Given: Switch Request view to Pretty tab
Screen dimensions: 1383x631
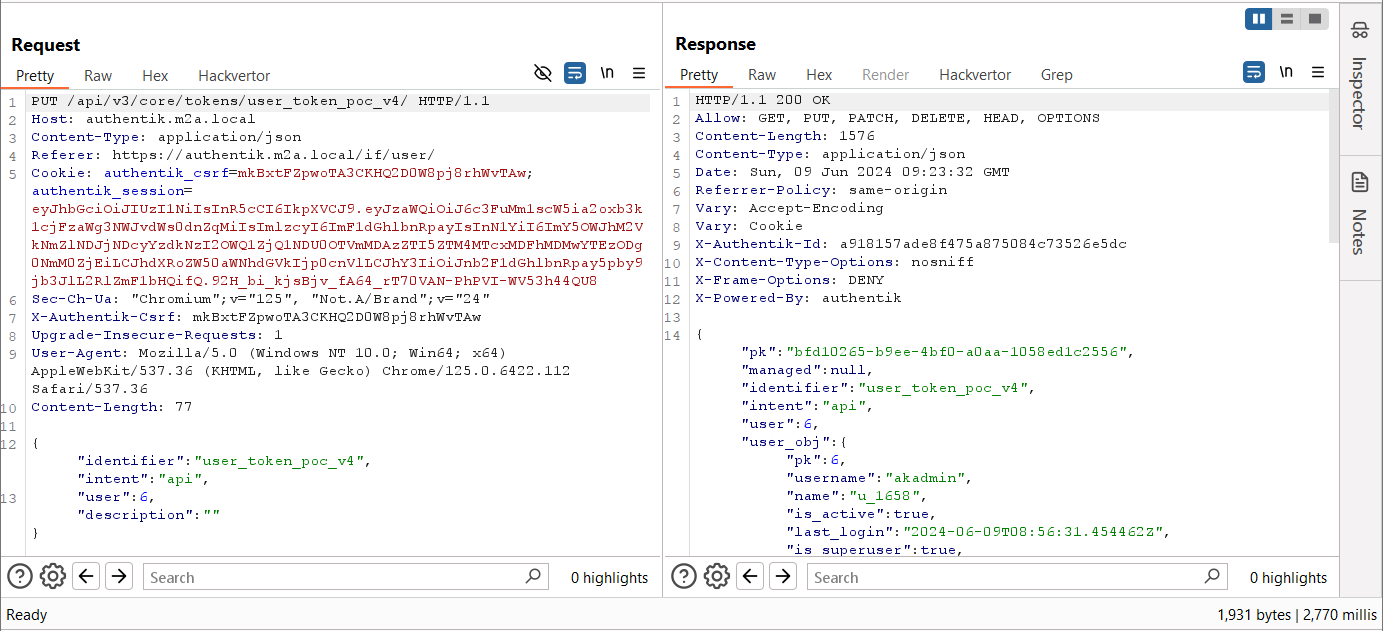Looking at the screenshot, I should tap(35, 76).
